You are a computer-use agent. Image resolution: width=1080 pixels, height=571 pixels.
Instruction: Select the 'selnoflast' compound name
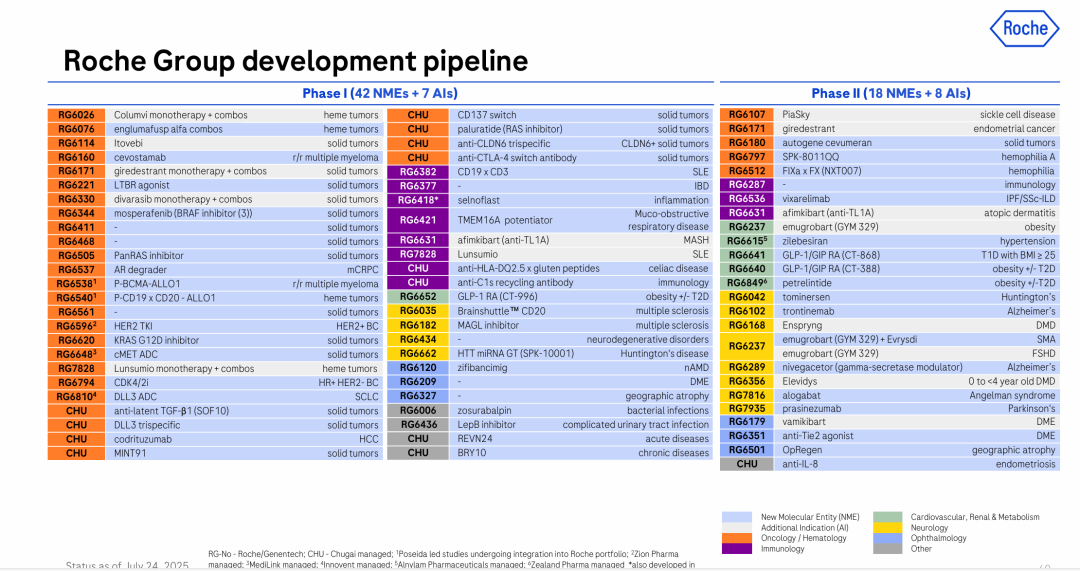point(479,200)
